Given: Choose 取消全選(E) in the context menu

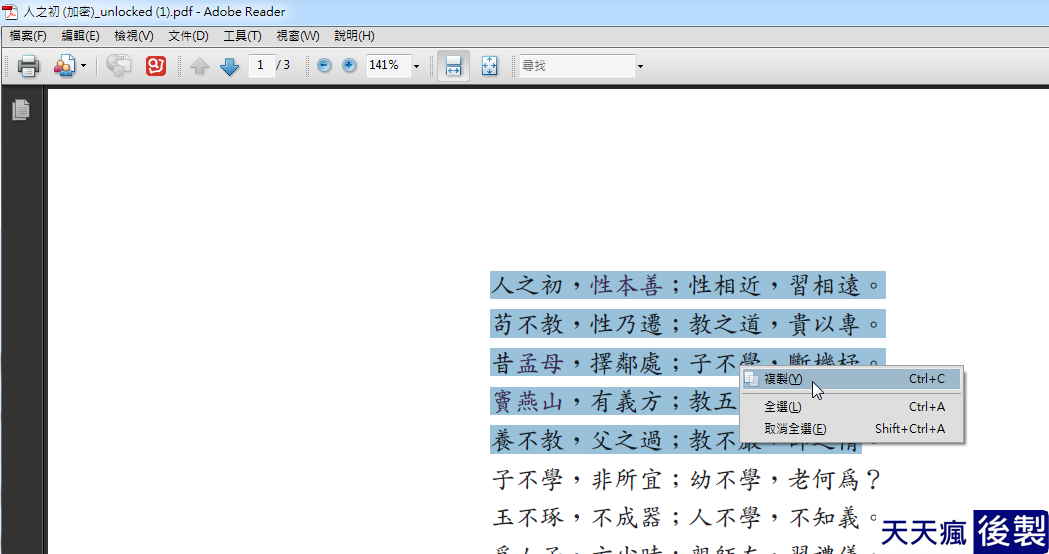Looking at the screenshot, I should tap(852, 428).
